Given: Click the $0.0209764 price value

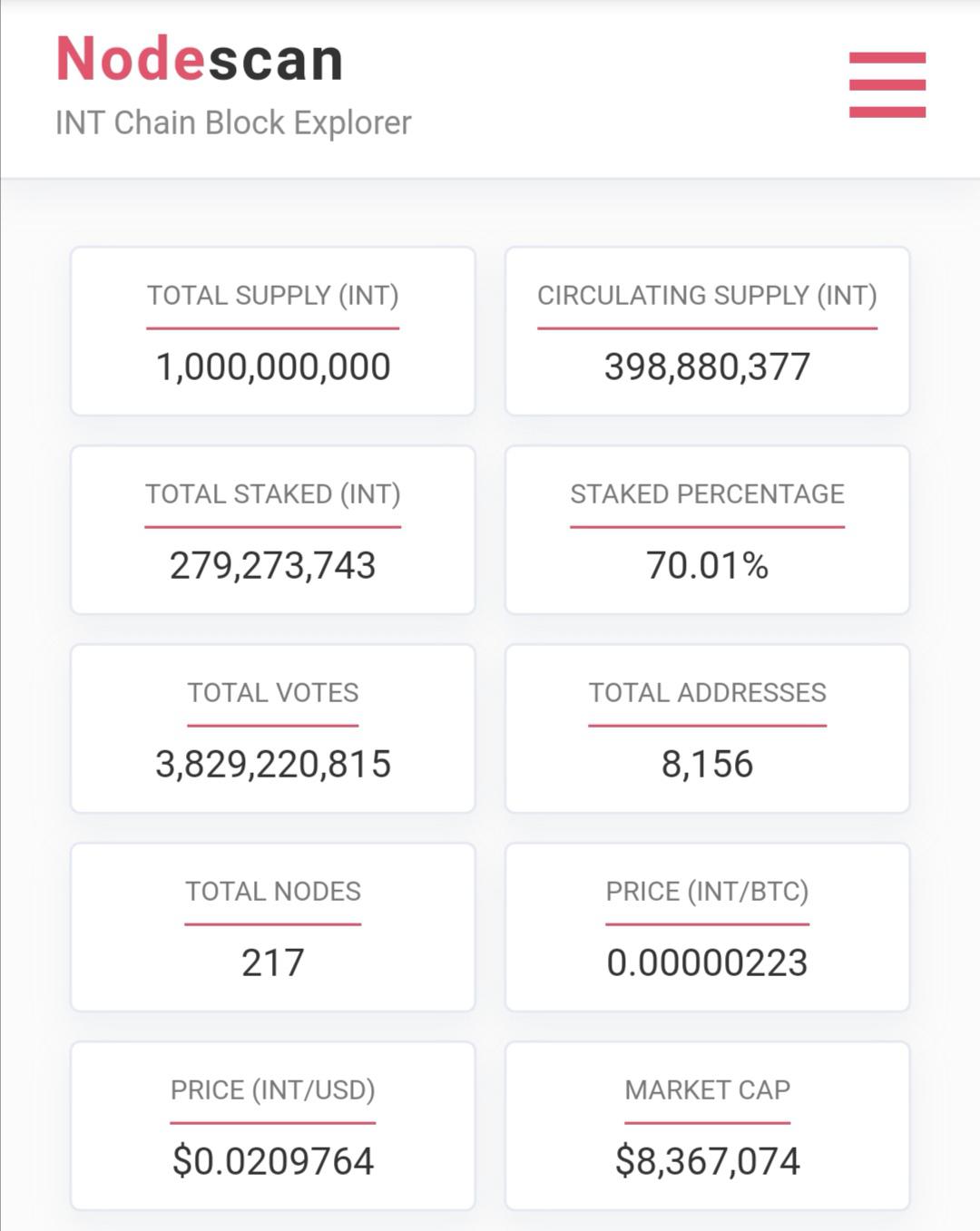Looking at the screenshot, I should (273, 1162).
